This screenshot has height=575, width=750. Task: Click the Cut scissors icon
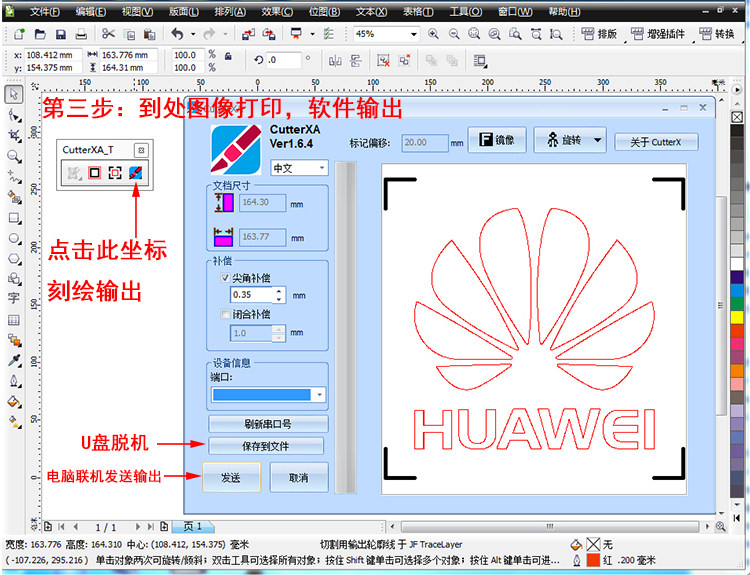[108, 33]
